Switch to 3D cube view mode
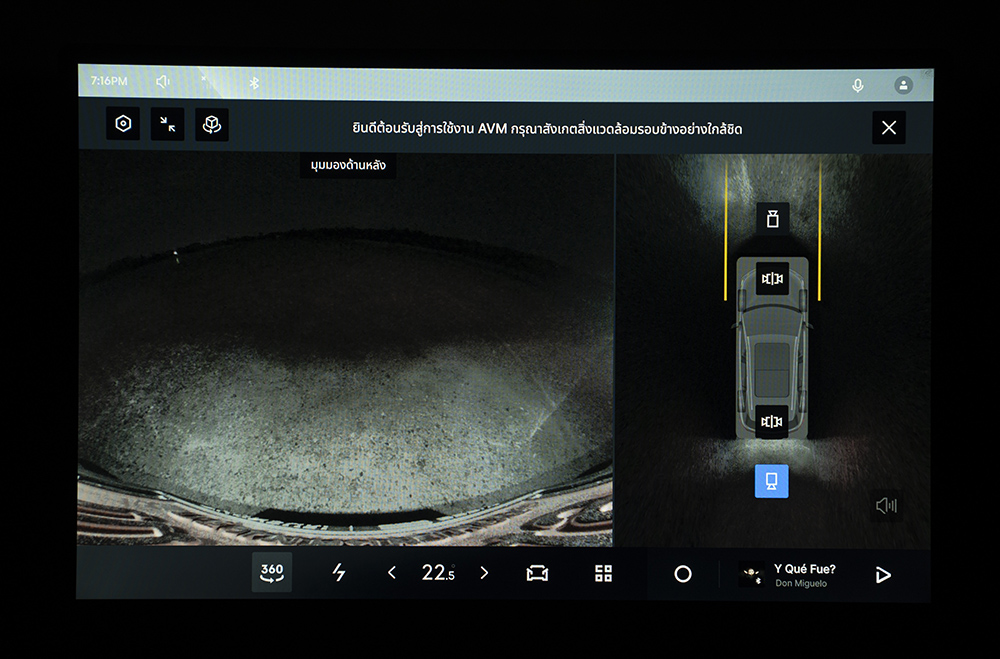Viewport: 1000px width, 659px height. click(212, 124)
